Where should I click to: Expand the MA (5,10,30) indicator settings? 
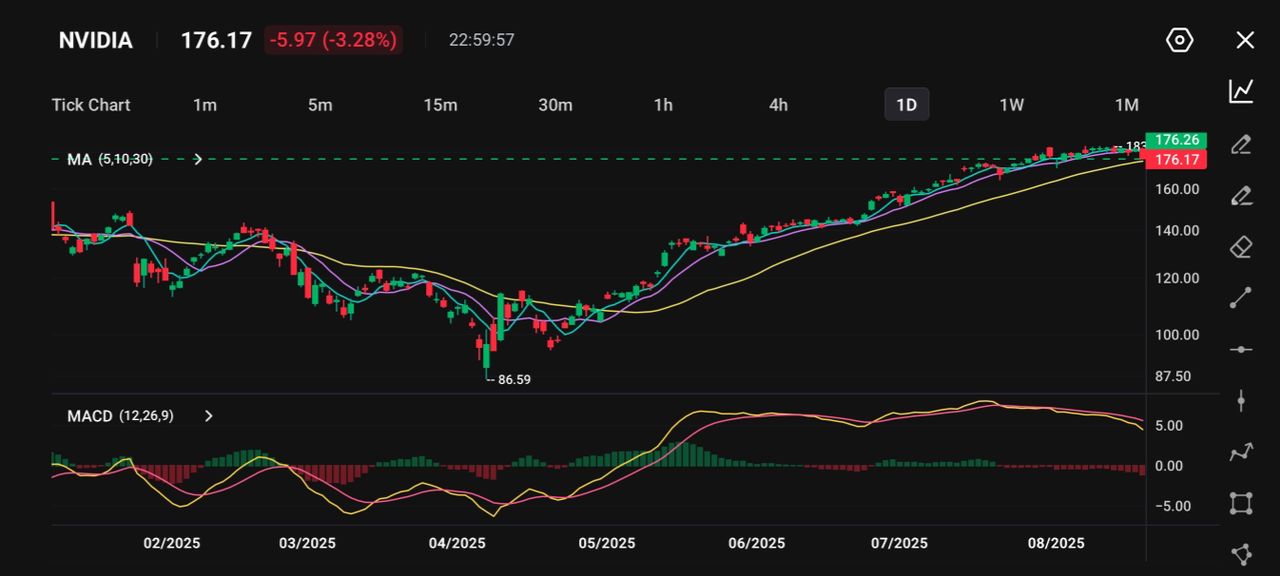click(x=198, y=159)
